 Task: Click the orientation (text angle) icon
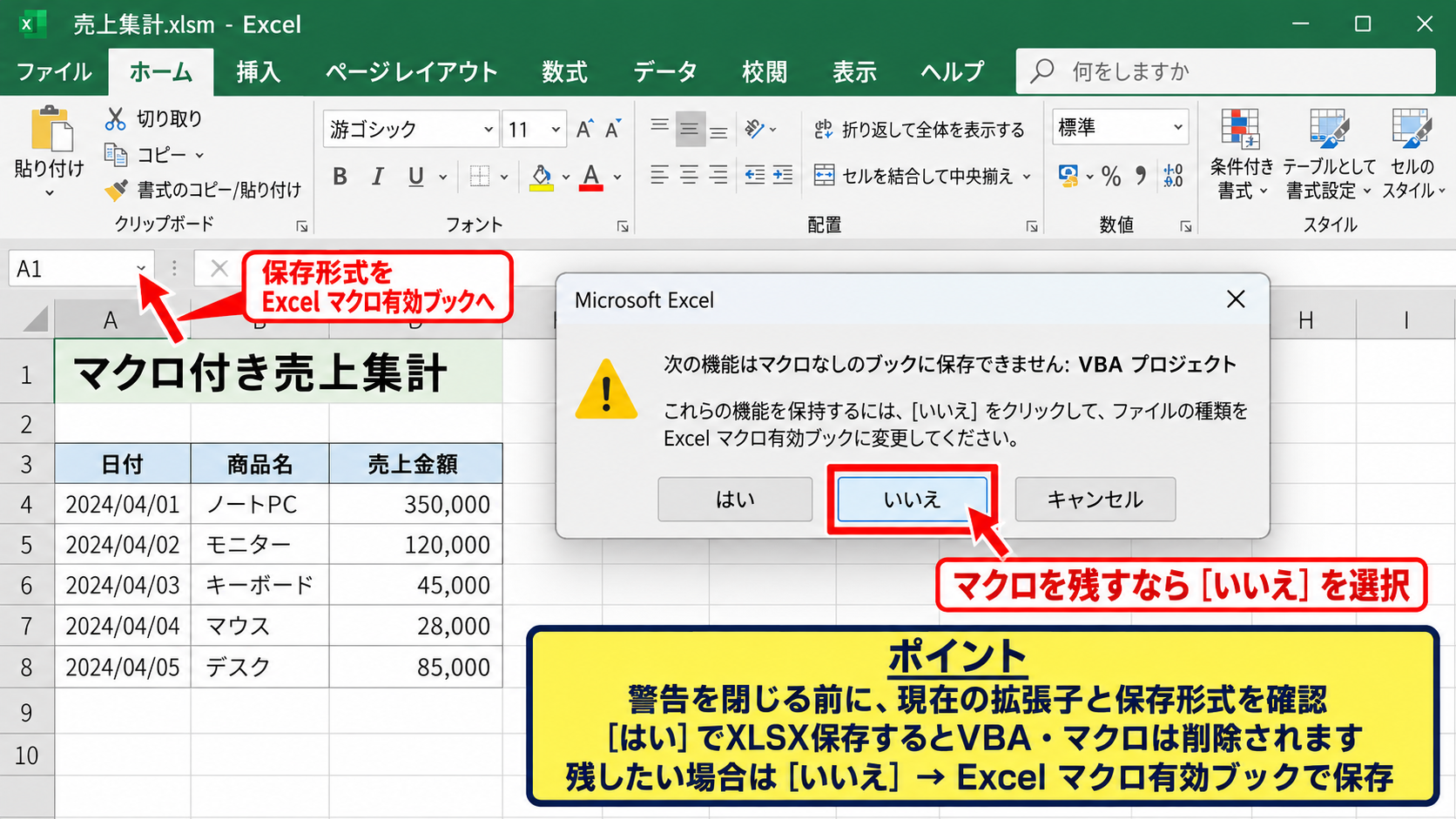pos(755,130)
